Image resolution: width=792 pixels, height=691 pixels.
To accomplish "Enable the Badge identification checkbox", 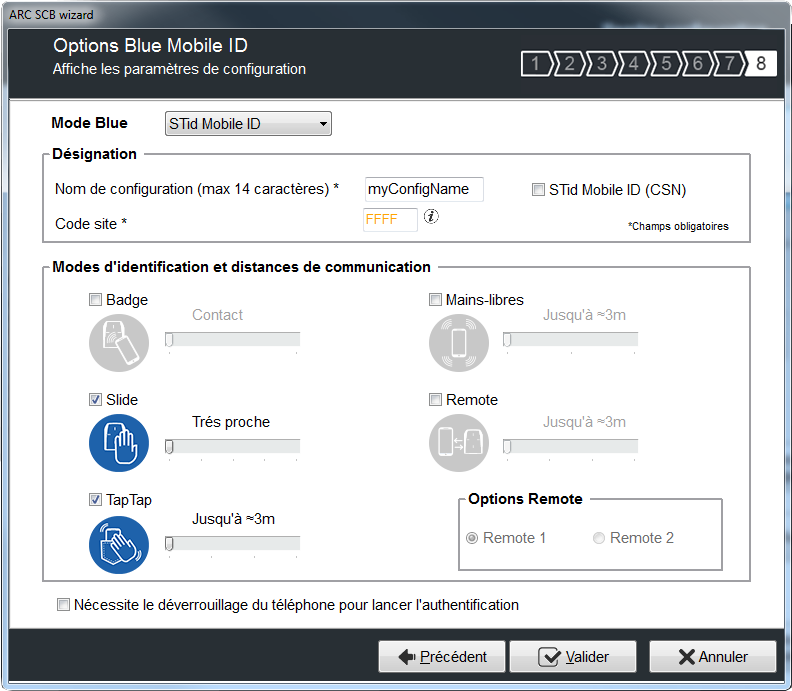I will coord(96,300).
